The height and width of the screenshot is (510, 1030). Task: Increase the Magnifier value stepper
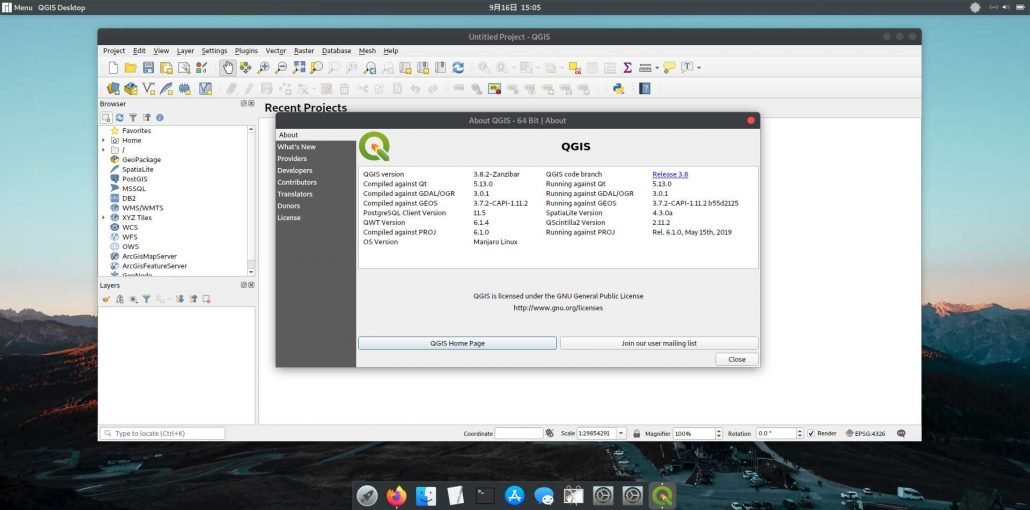pyautogui.click(x=717, y=431)
